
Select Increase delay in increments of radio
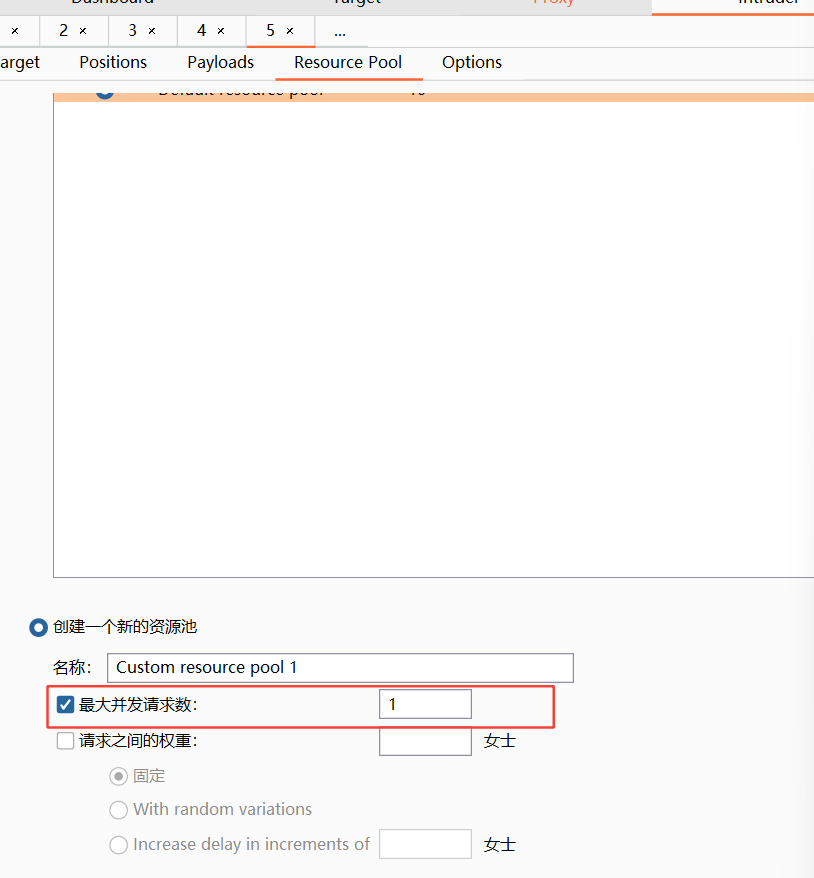(119, 844)
